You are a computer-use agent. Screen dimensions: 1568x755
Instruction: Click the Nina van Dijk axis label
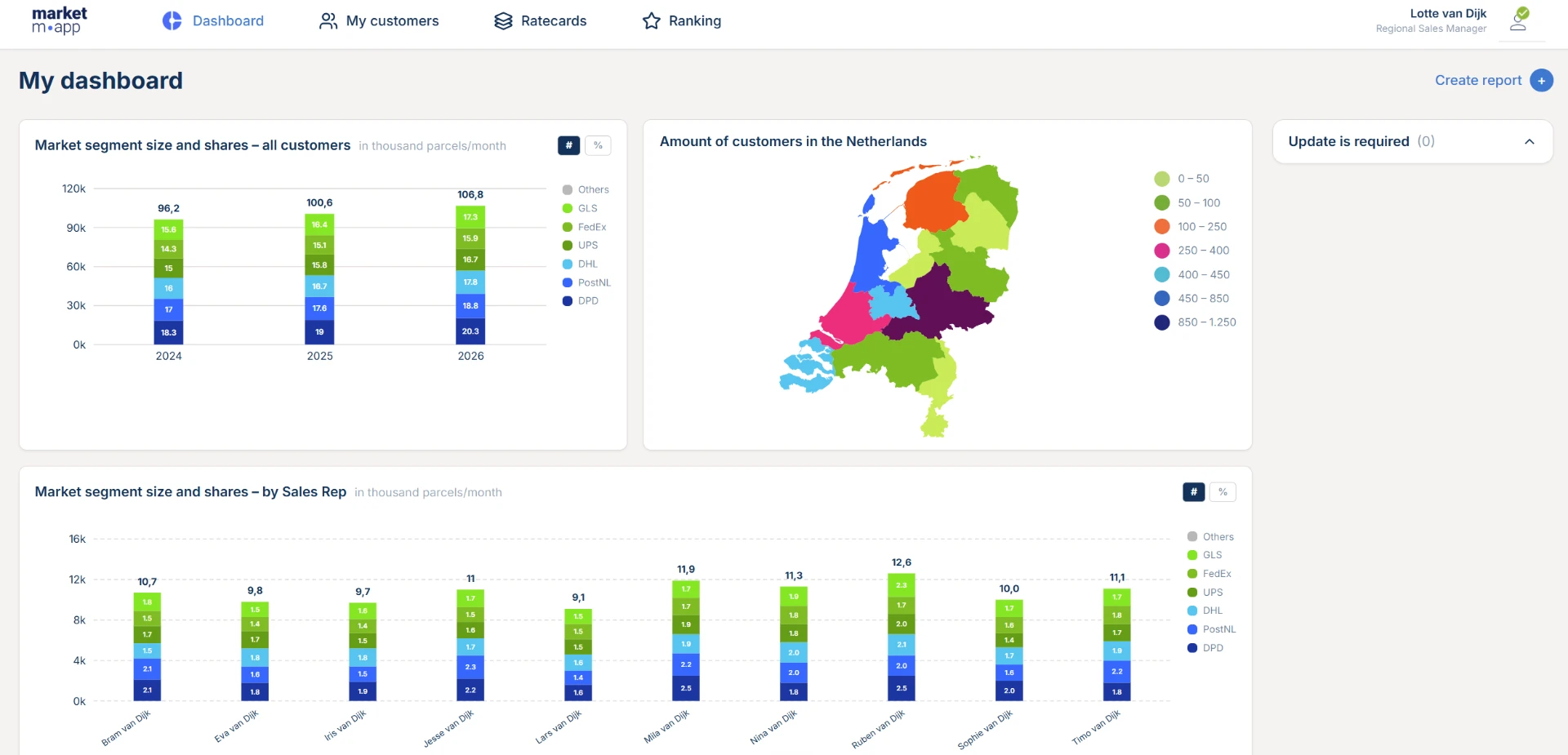773,727
